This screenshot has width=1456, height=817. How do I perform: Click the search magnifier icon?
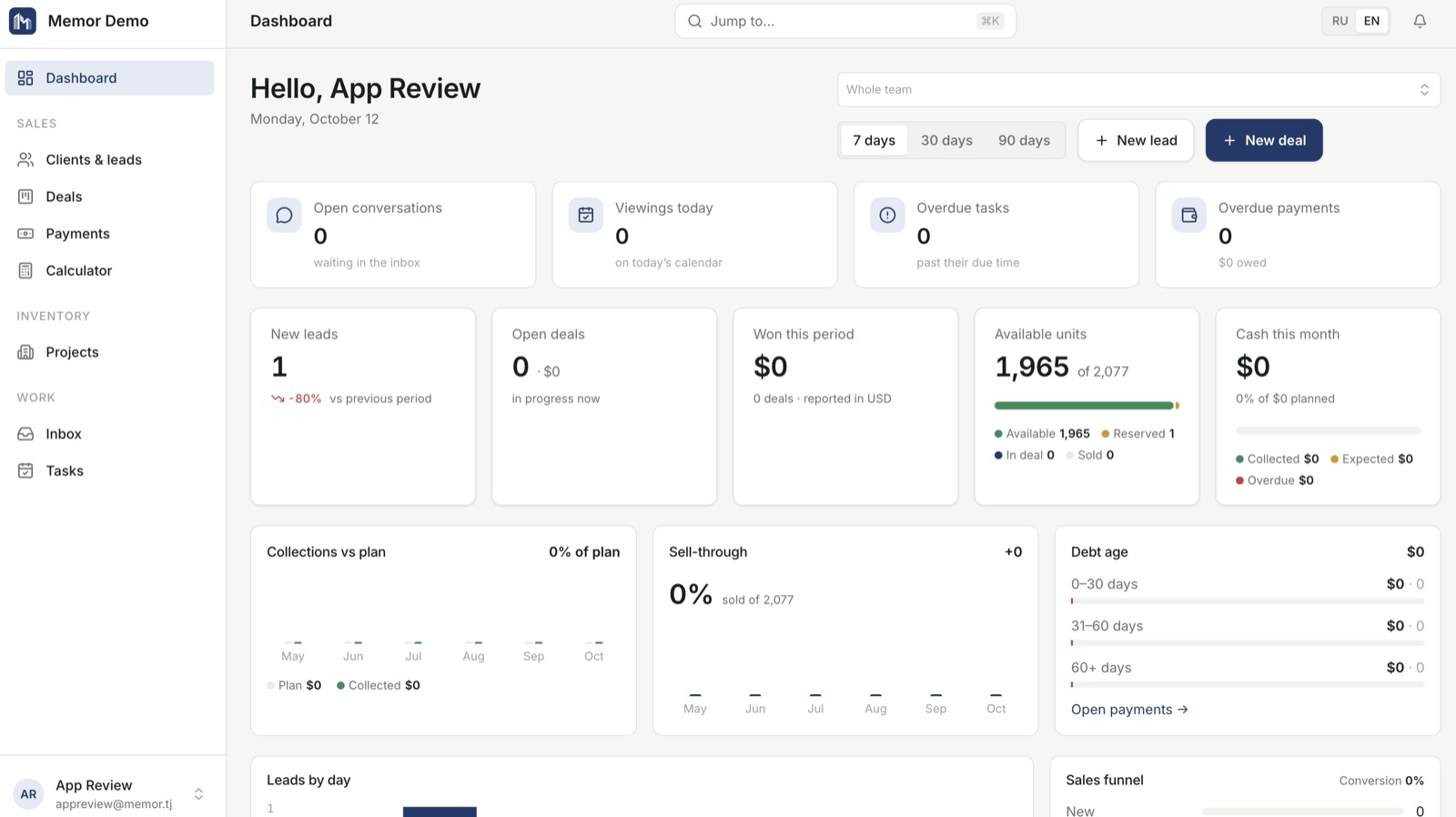[x=694, y=21]
